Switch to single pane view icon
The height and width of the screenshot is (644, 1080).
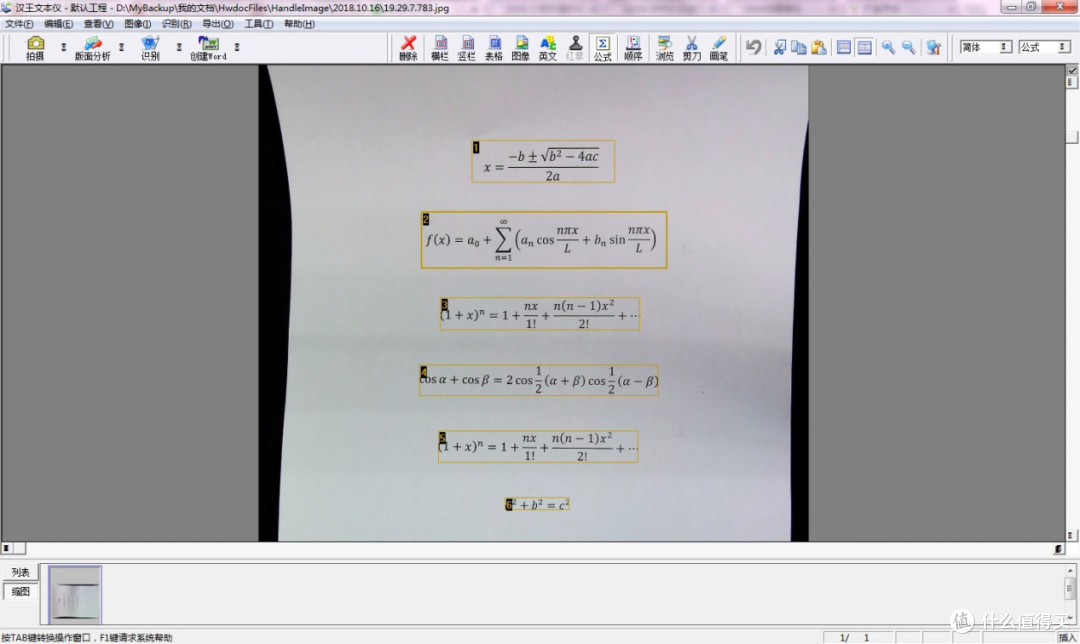pos(844,47)
